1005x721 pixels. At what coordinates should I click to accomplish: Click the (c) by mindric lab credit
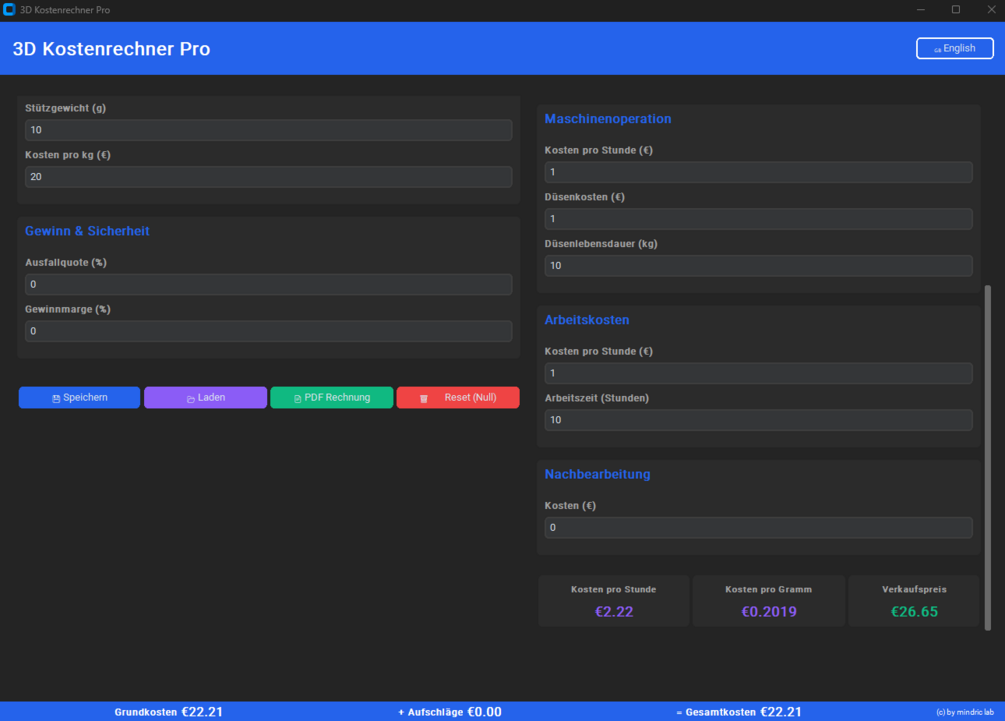pyautogui.click(x=965, y=712)
